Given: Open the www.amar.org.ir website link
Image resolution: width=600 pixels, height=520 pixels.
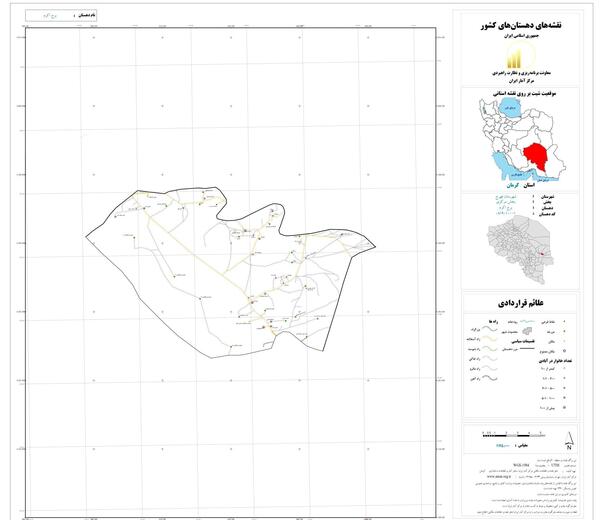Looking at the screenshot, I should click(497, 476).
